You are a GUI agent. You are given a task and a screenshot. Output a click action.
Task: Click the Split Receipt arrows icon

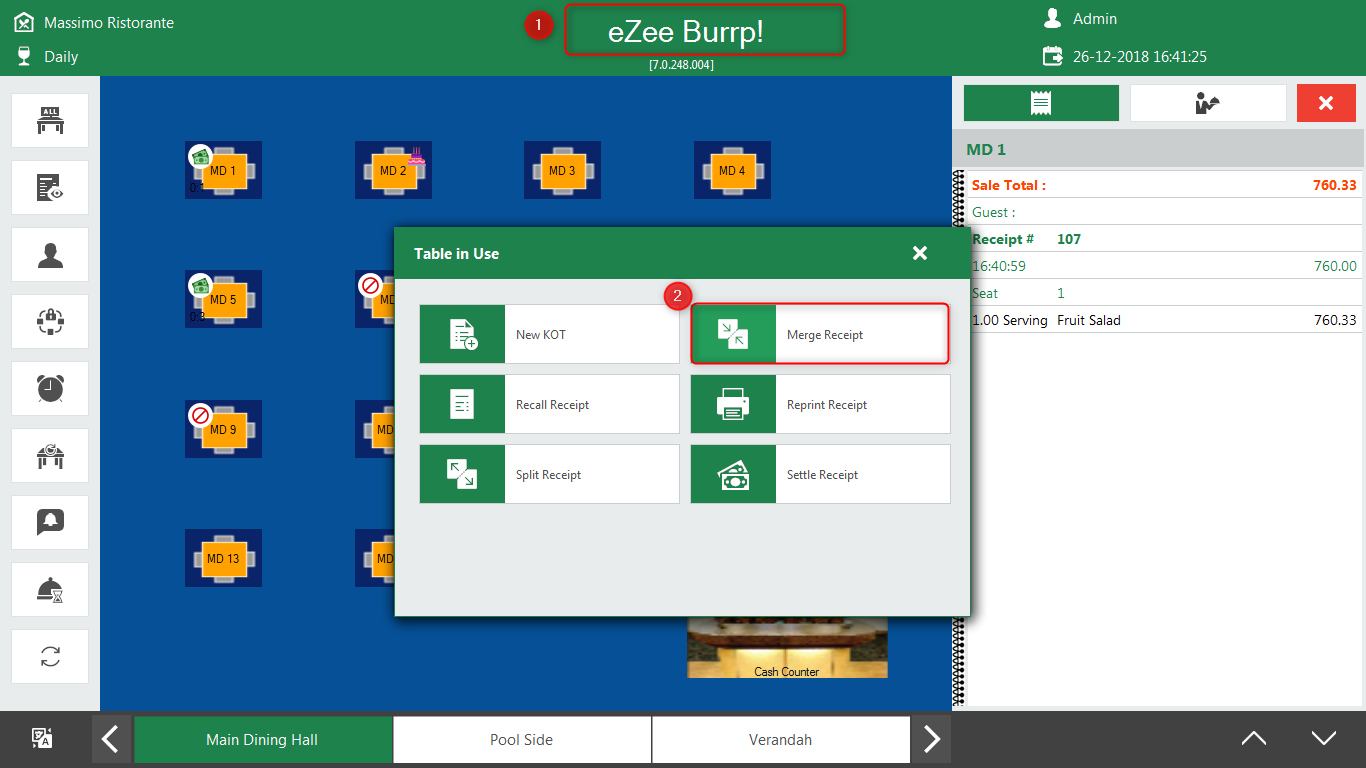pyautogui.click(x=462, y=474)
